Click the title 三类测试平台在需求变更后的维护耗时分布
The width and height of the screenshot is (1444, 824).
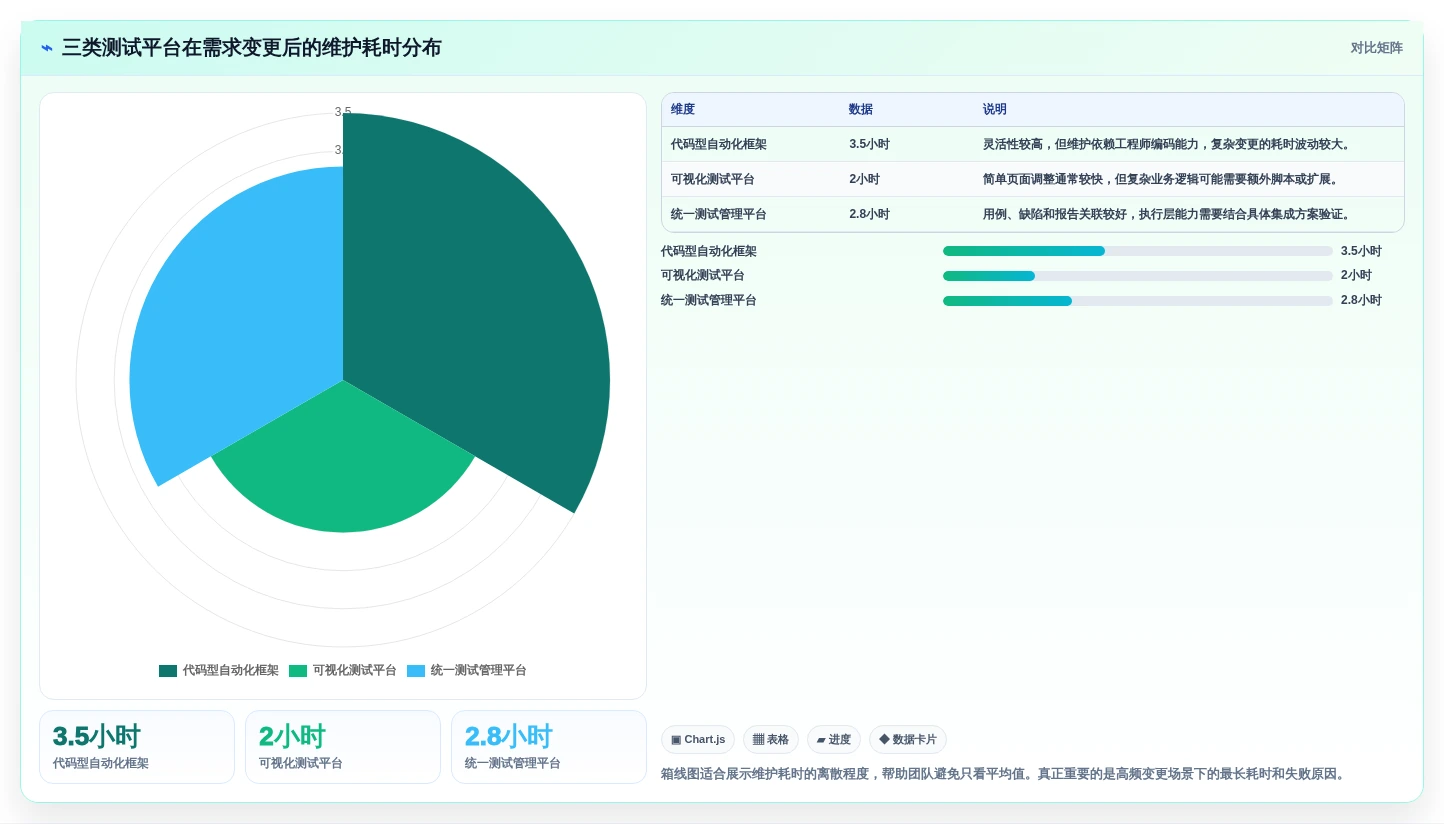[251, 48]
